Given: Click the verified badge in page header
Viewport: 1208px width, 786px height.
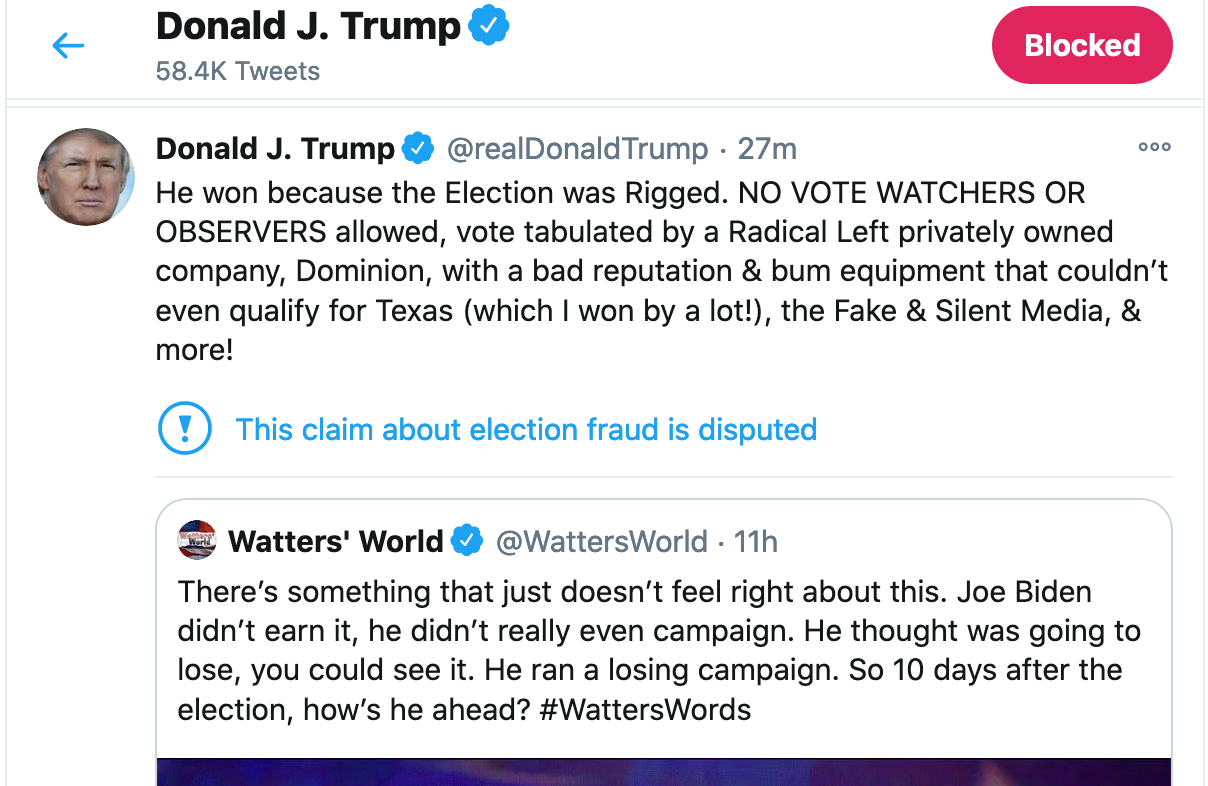Looking at the screenshot, I should pos(489,27).
